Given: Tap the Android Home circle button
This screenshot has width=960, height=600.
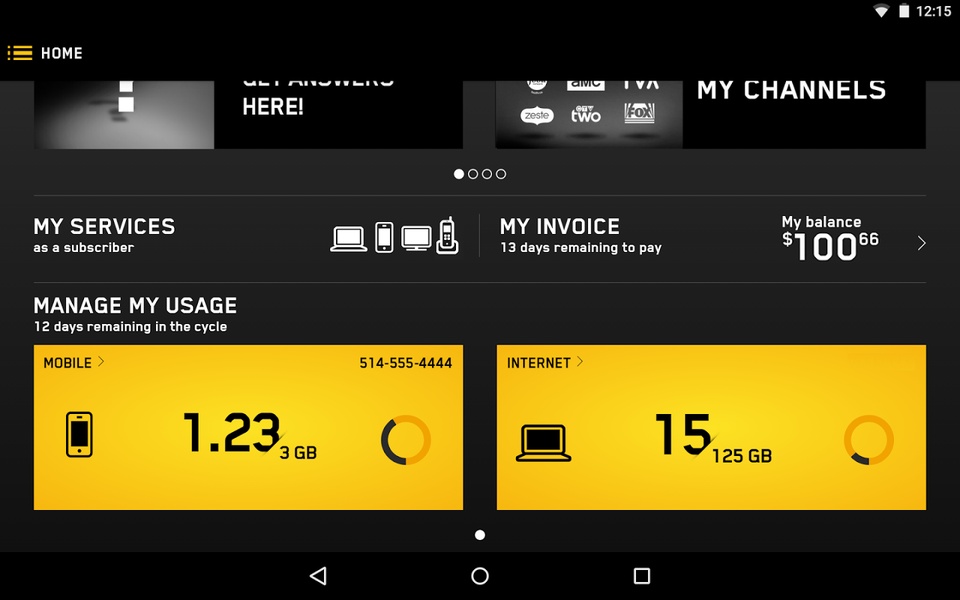Looking at the screenshot, I should (480, 576).
